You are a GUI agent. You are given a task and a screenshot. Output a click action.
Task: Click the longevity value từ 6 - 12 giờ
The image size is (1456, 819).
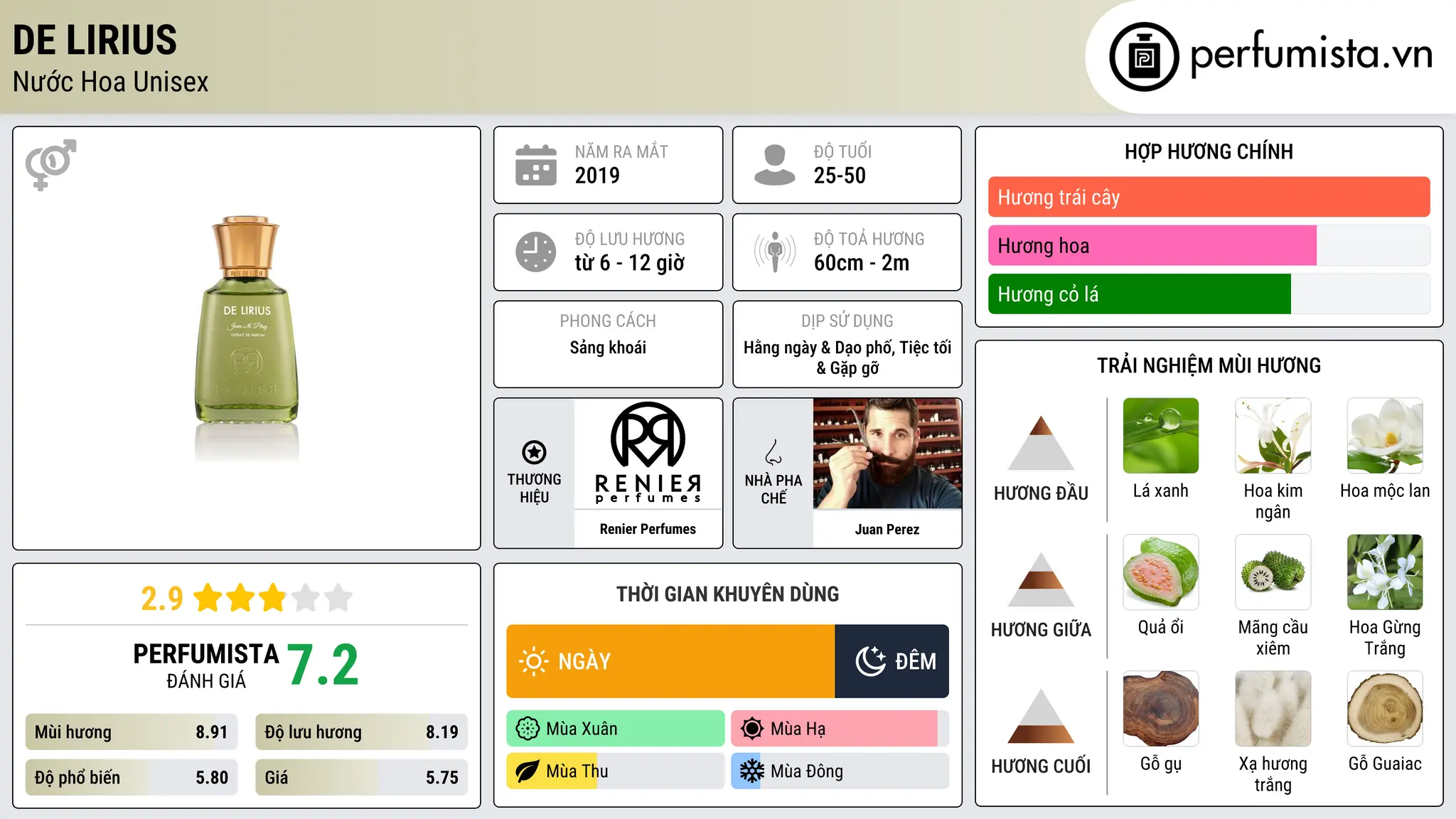tap(629, 263)
